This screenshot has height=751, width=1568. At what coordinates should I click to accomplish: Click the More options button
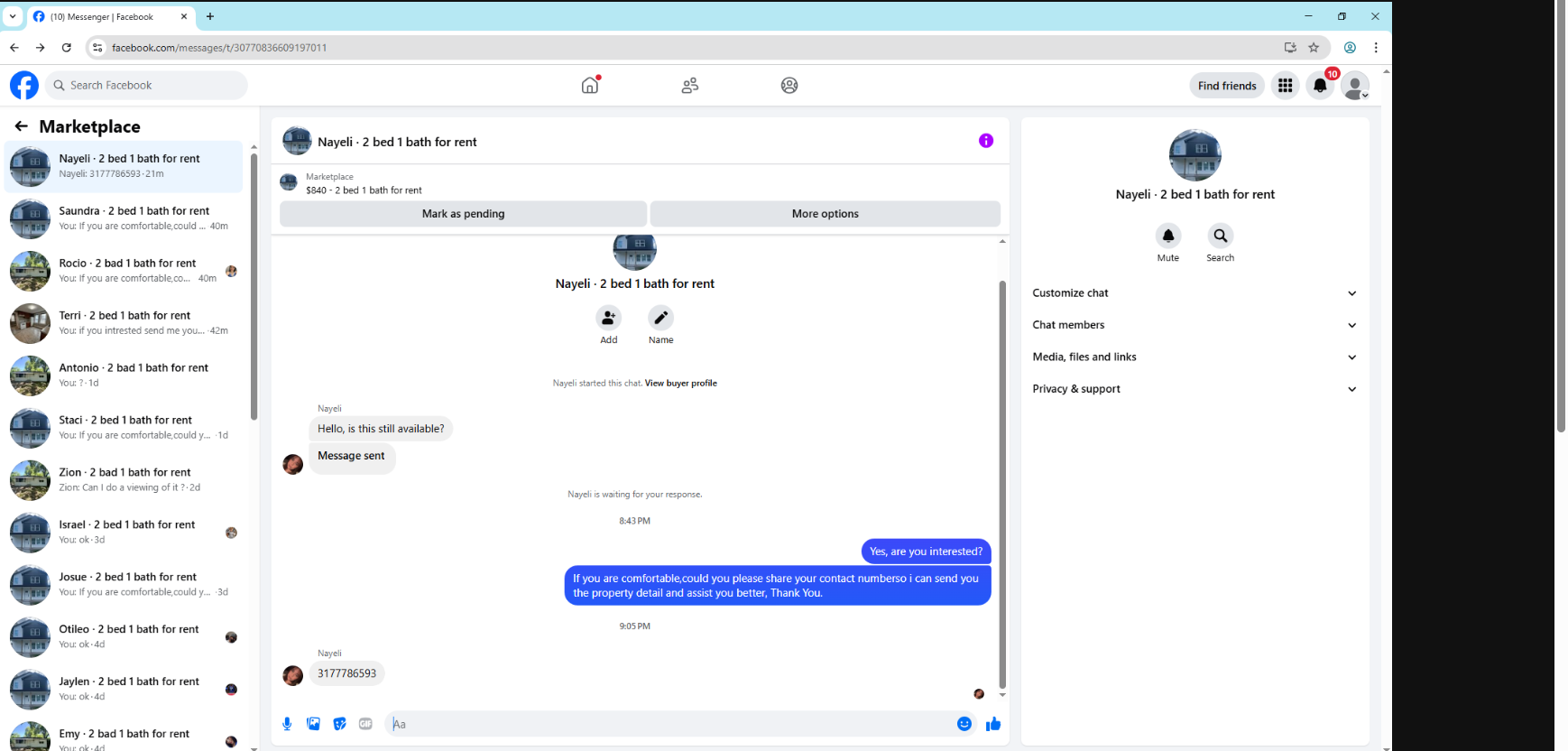coord(826,214)
